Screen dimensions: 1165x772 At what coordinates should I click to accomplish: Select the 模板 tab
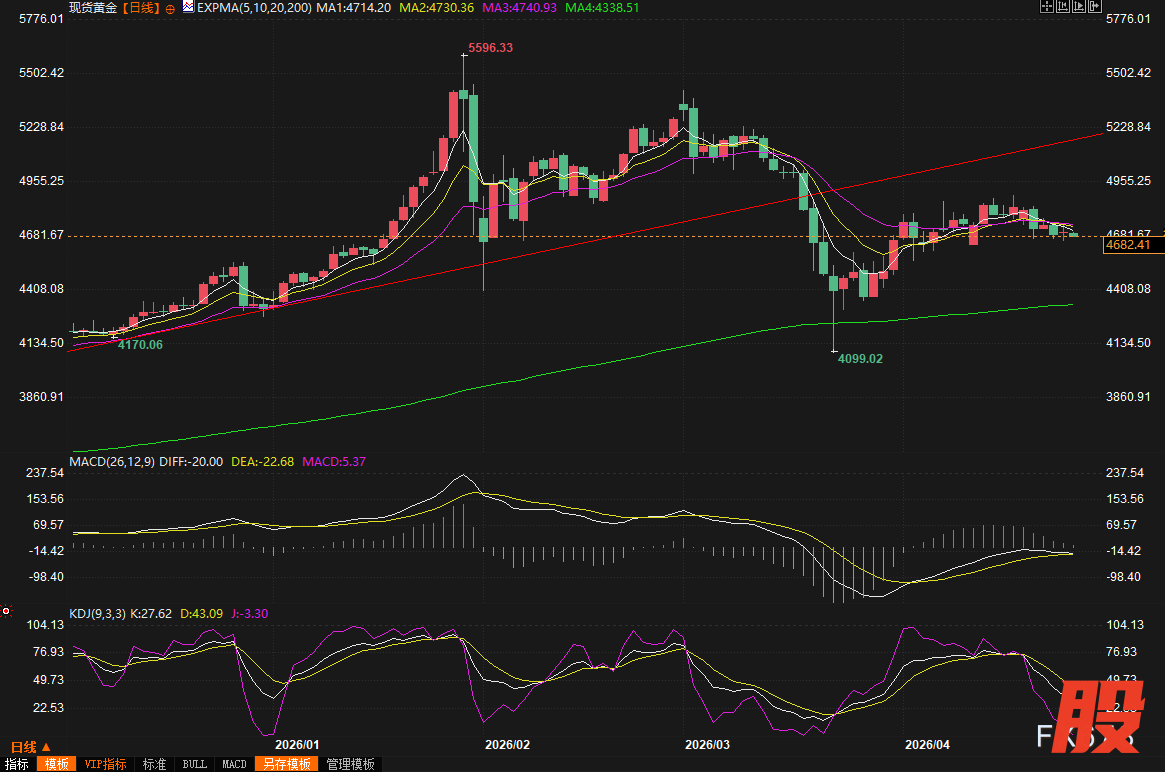click(x=56, y=764)
